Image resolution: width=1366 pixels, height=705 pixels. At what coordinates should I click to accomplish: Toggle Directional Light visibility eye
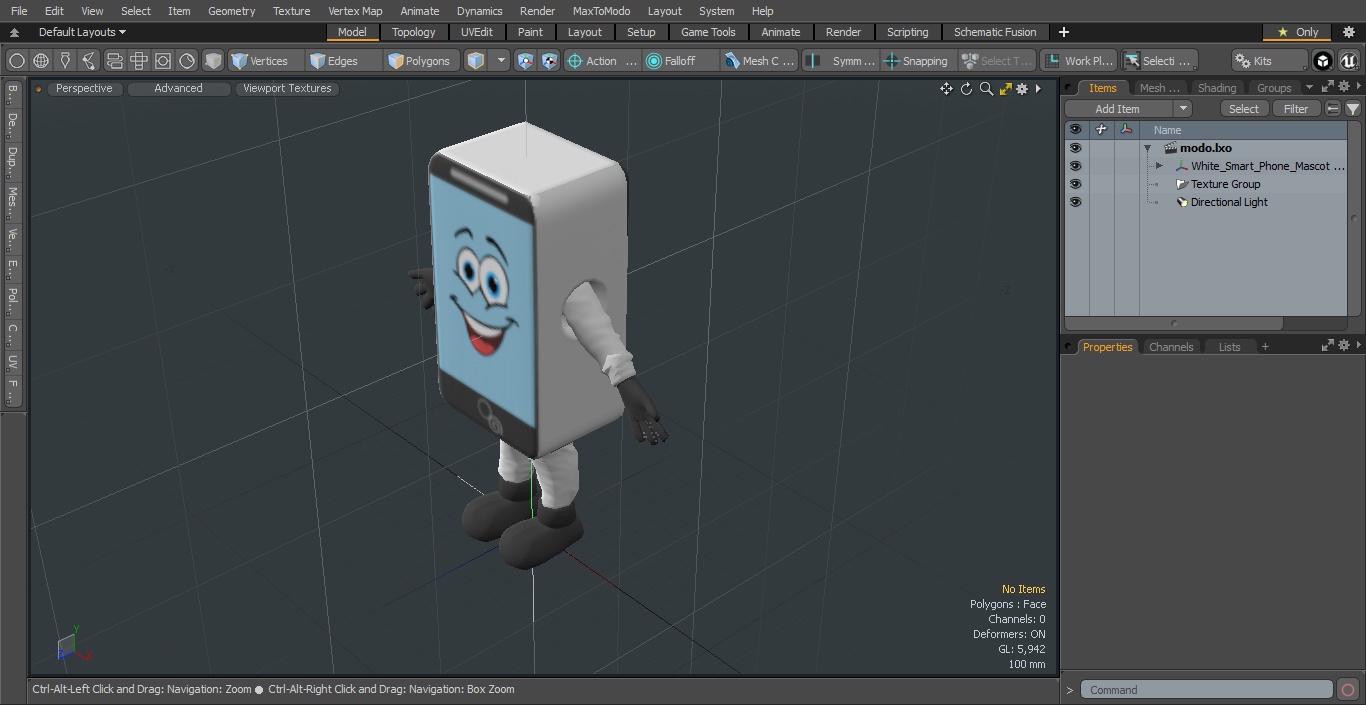click(x=1075, y=202)
